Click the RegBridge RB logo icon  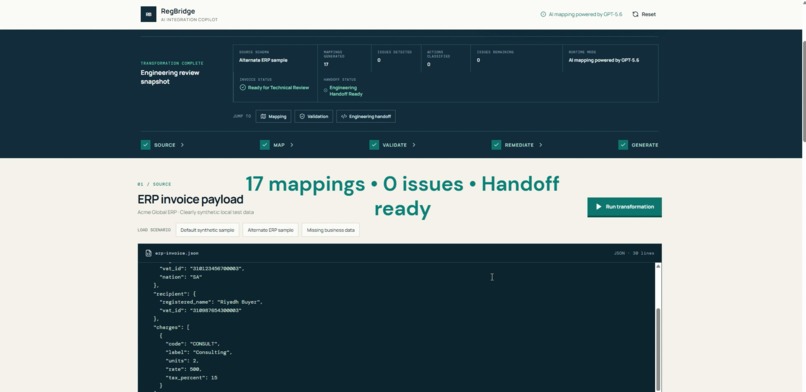[x=148, y=14]
